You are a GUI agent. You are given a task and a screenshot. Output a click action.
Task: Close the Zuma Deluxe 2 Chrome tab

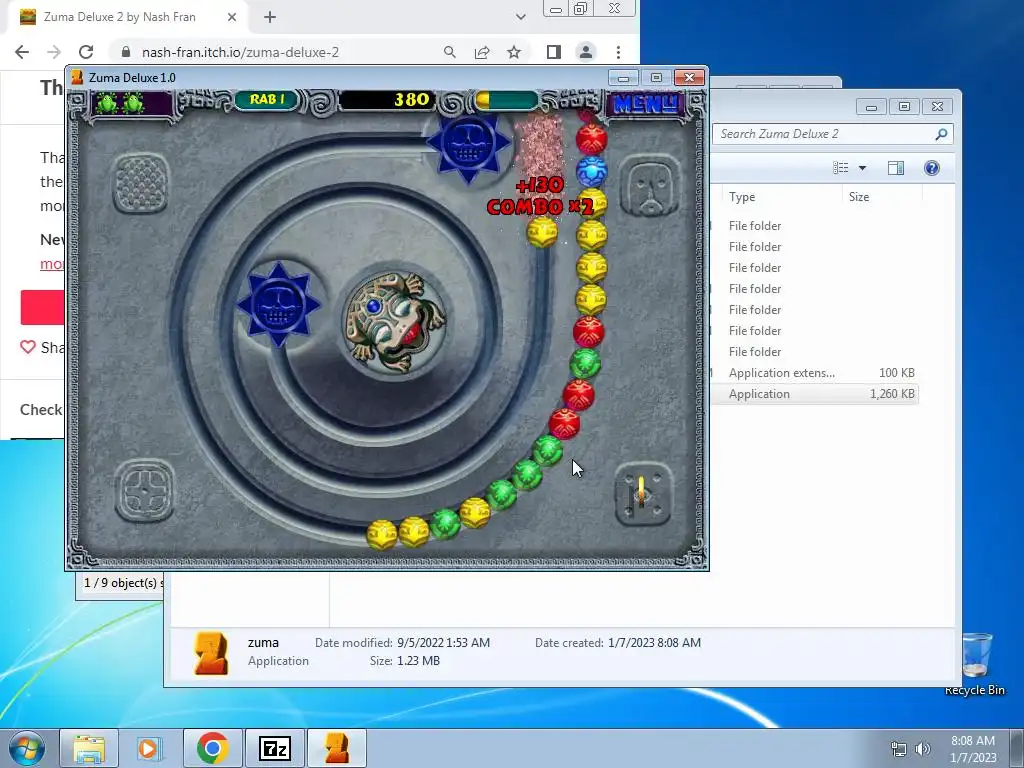click(232, 18)
